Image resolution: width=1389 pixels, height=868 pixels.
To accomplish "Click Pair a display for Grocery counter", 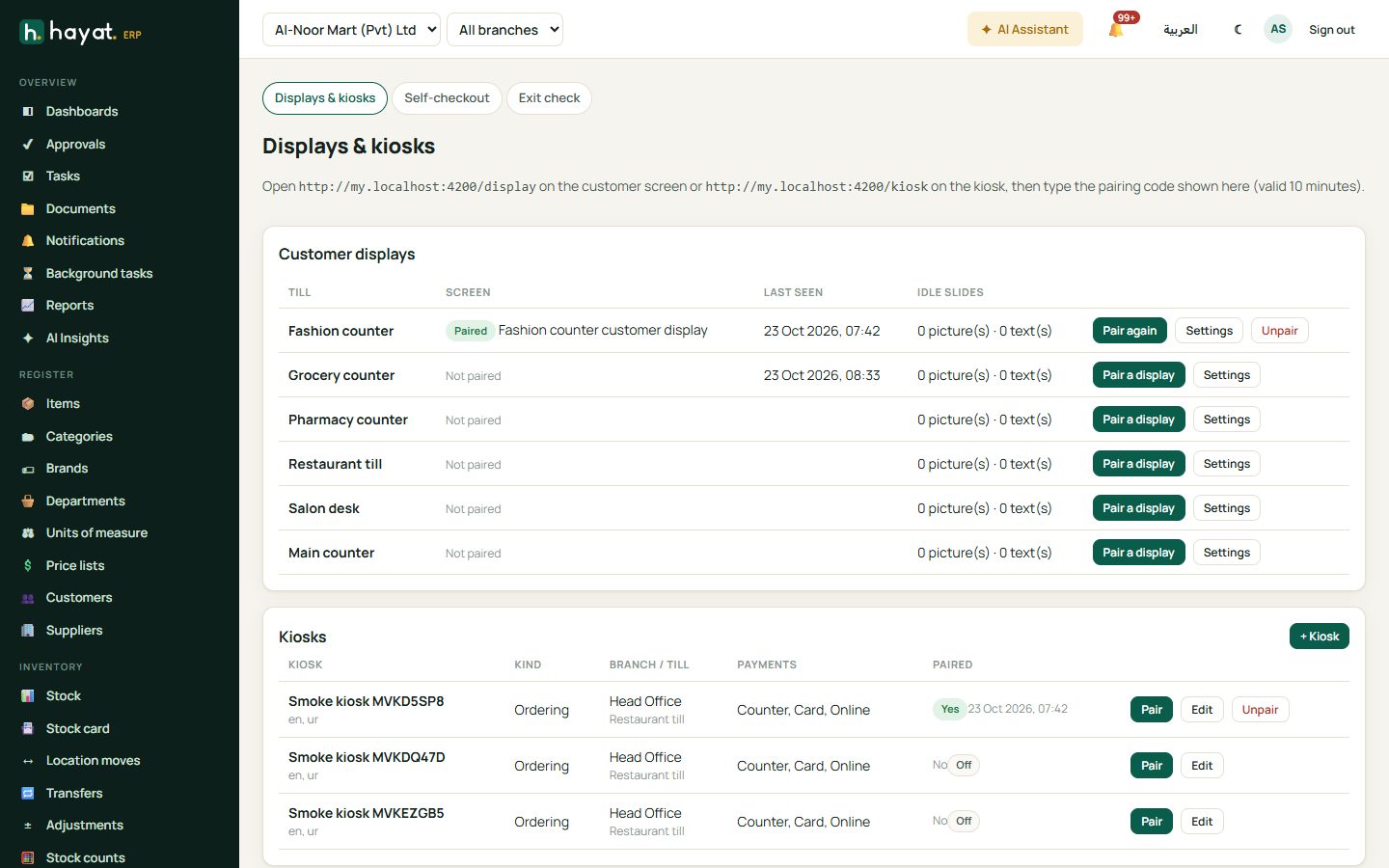I will click(1138, 375).
